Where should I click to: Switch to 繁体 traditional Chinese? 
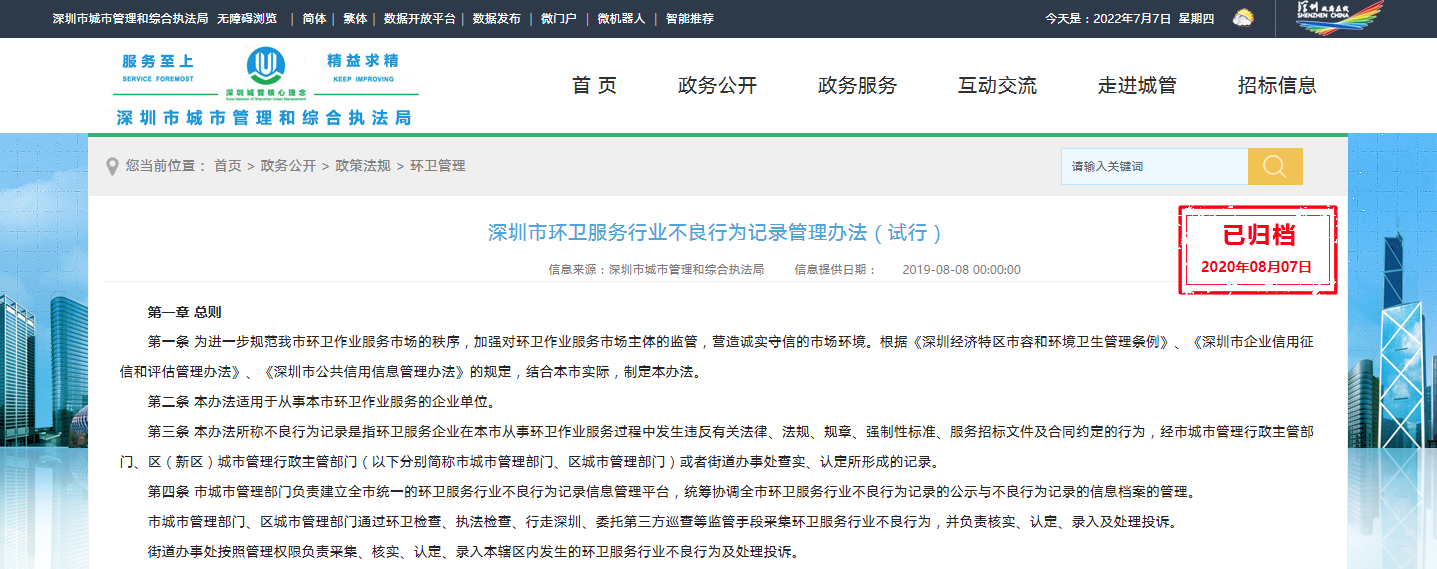(x=355, y=19)
